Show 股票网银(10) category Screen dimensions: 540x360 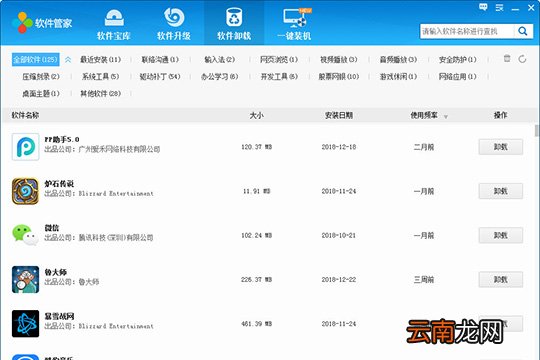[x=339, y=76]
